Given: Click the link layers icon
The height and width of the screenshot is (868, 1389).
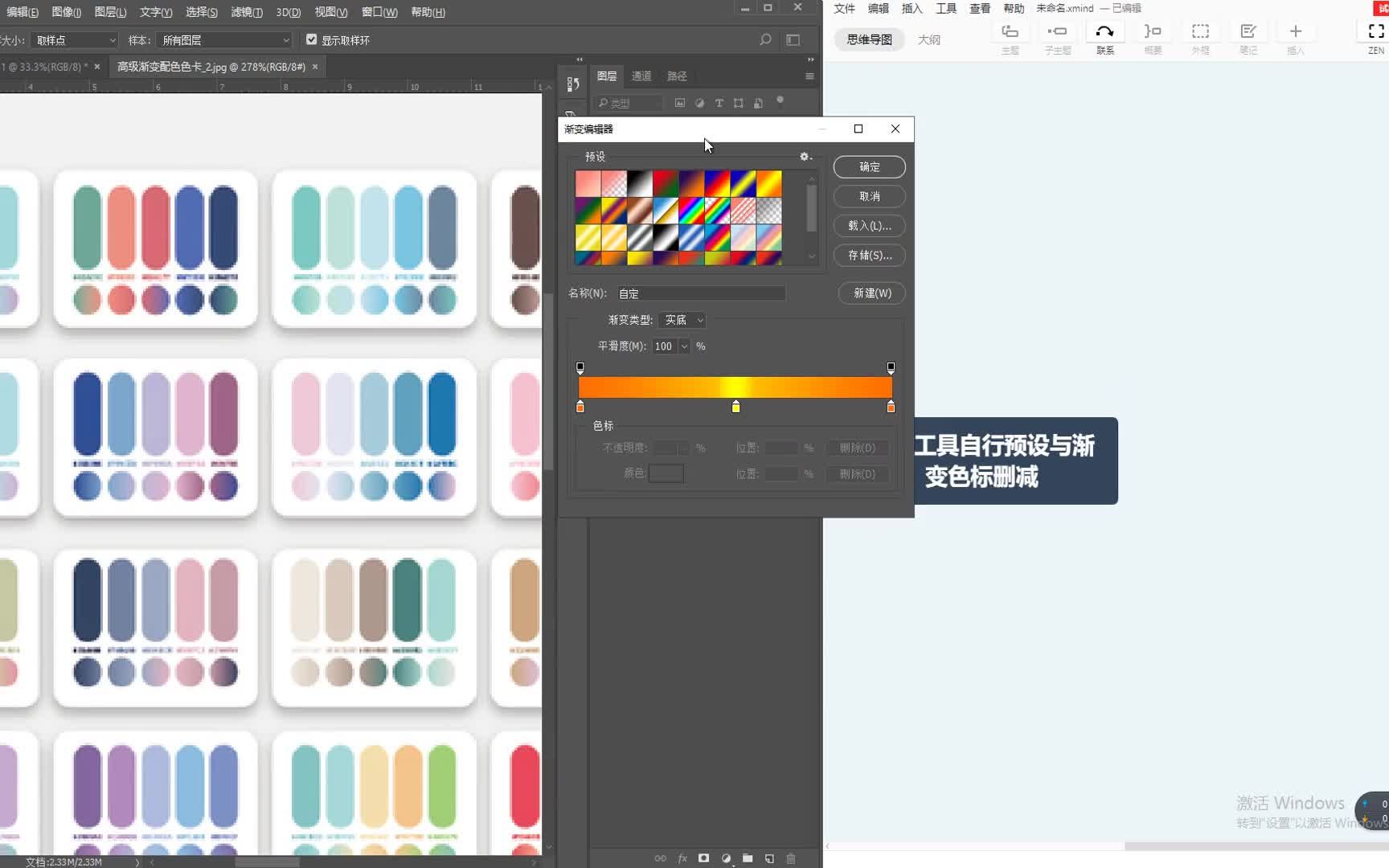Looking at the screenshot, I should 660,858.
